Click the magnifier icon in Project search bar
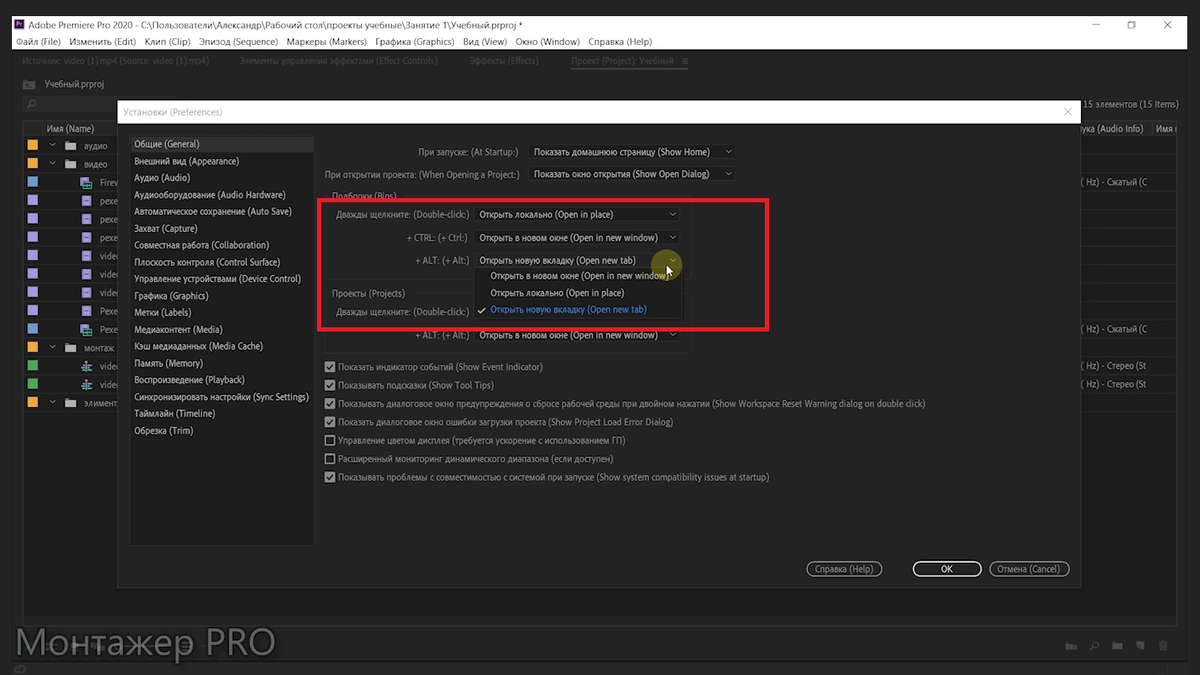1200x675 pixels. [31, 104]
